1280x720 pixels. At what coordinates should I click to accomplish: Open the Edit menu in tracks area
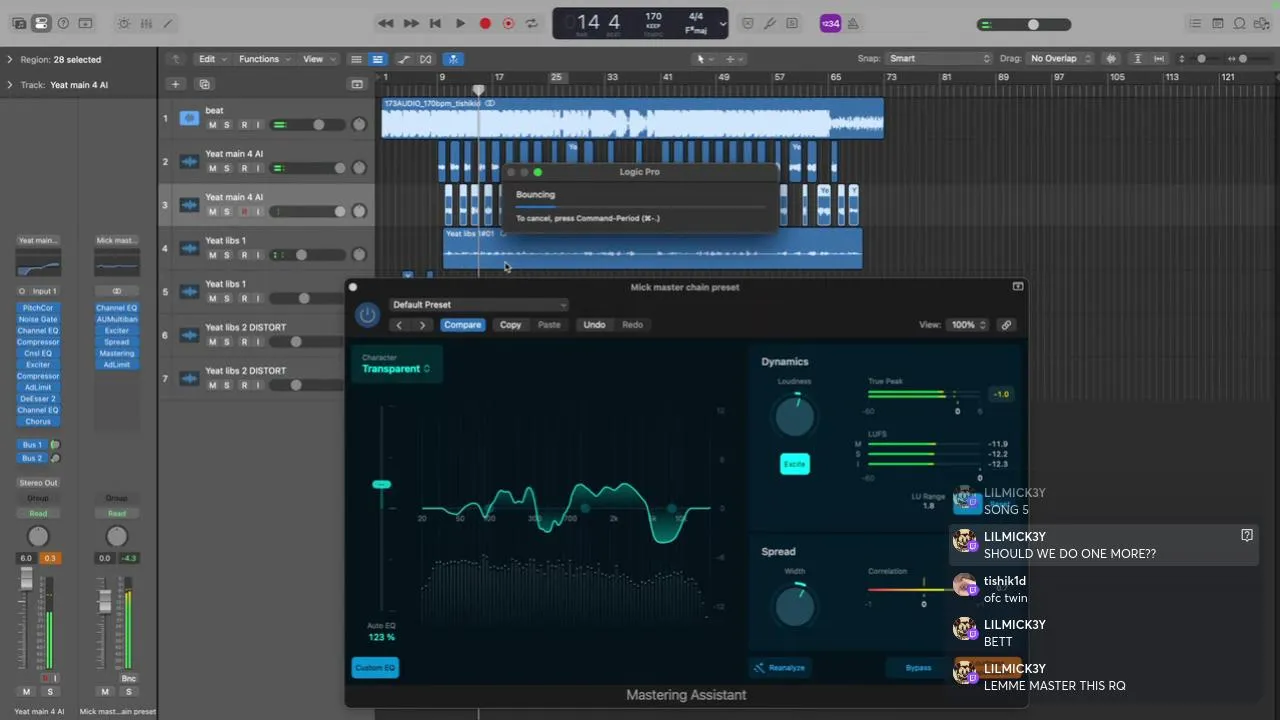pyautogui.click(x=211, y=59)
